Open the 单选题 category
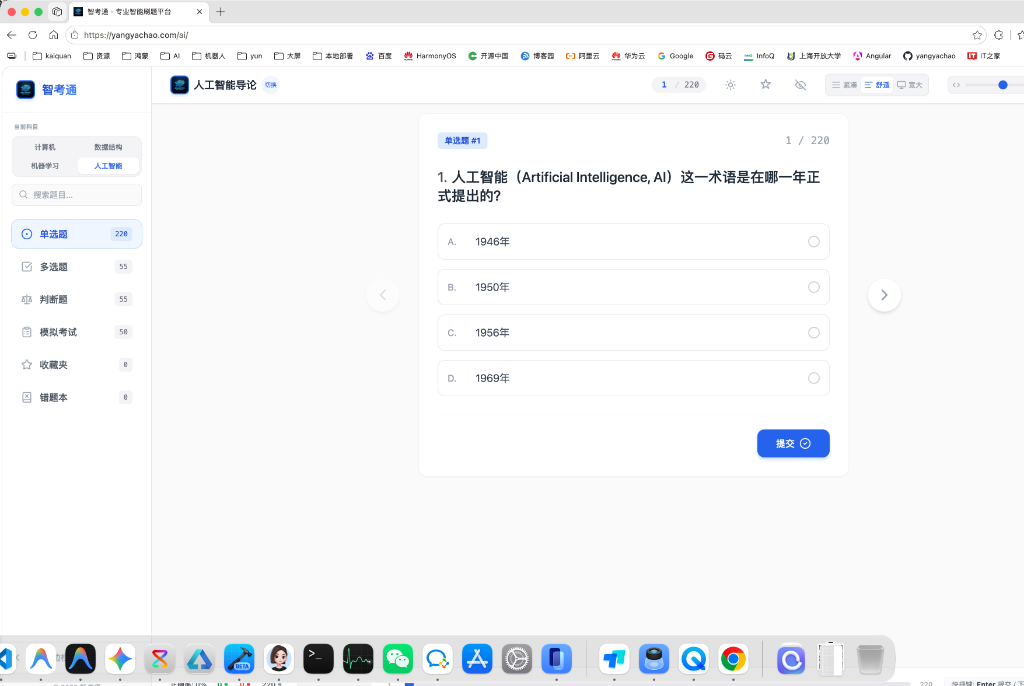 tap(77, 234)
